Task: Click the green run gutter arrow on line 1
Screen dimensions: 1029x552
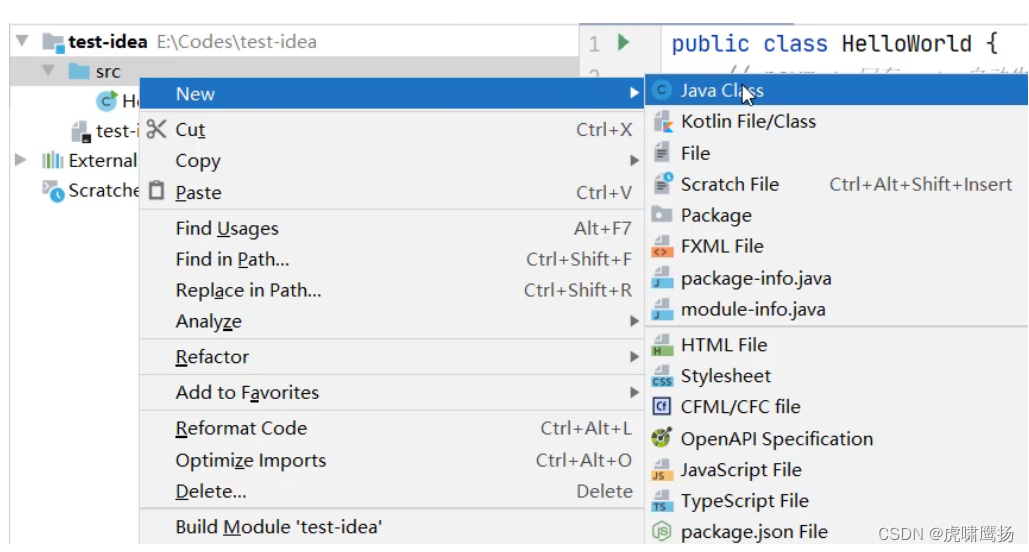Action: point(623,43)
